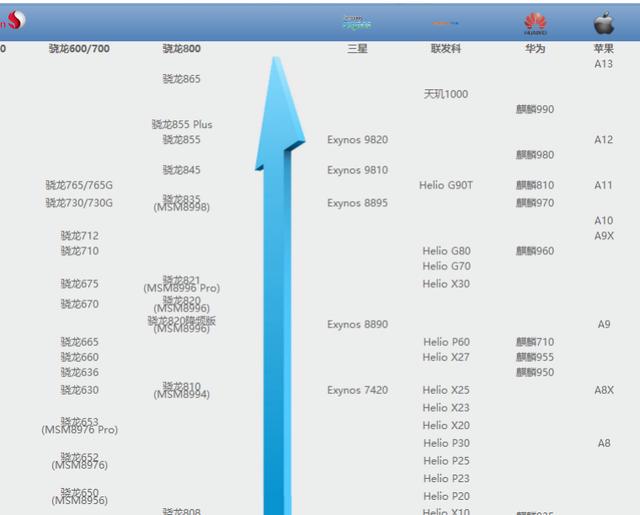Image resolution: width=640 pixels, height=515 pixels.
Task: Click the Qualcomm Snapdragon logo
Action: click(13, 20)
